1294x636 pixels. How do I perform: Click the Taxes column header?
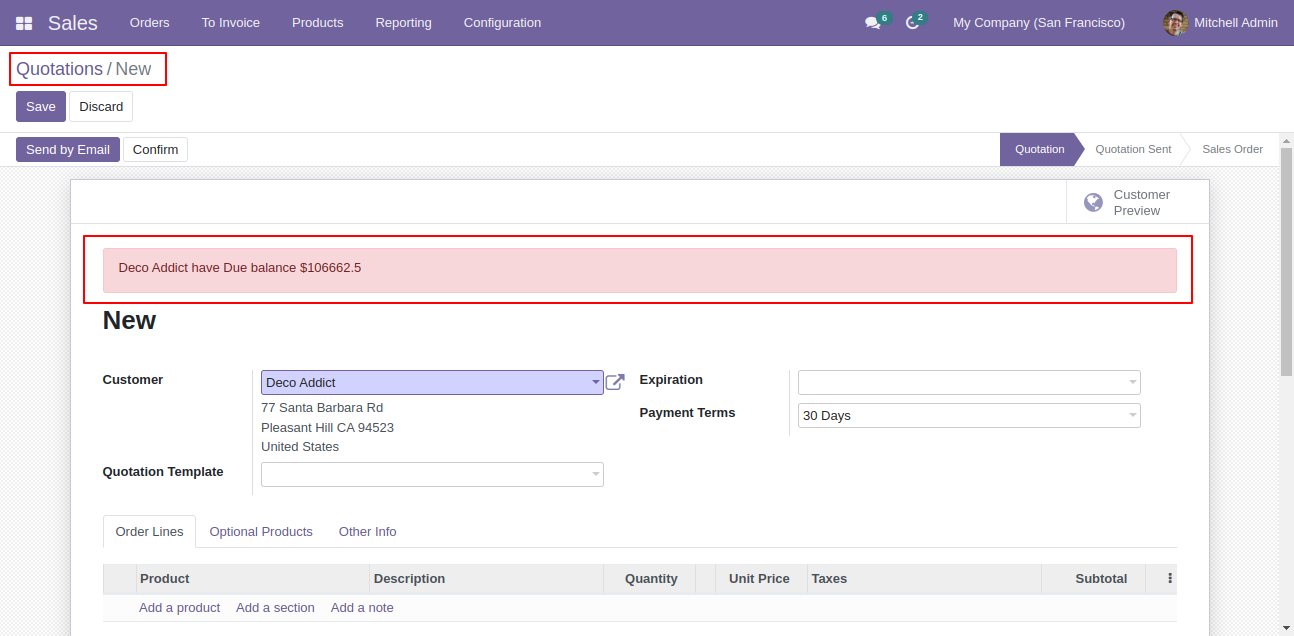[x=924, y=579]
